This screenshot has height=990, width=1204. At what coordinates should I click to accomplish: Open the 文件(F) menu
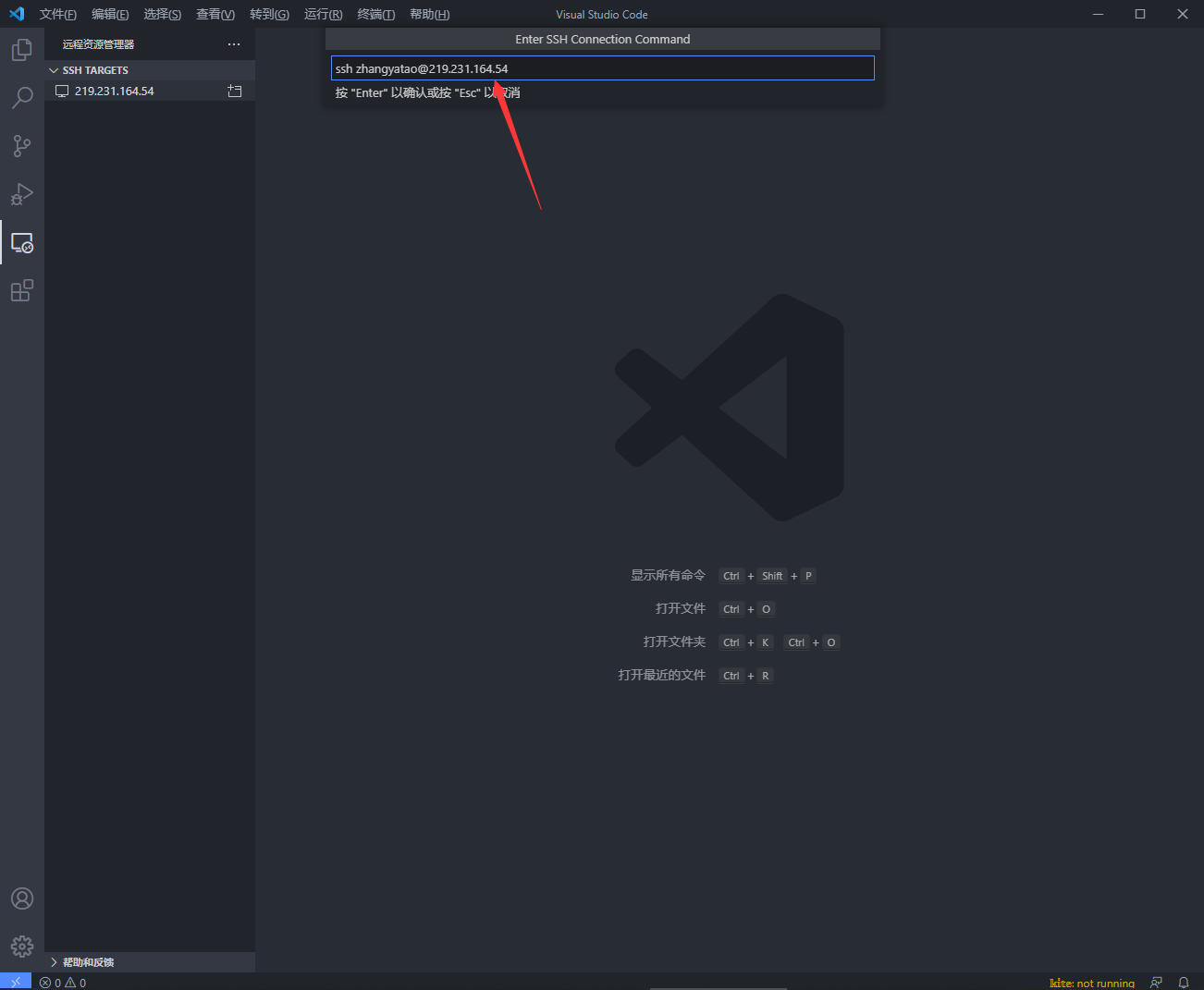[58, 14]
